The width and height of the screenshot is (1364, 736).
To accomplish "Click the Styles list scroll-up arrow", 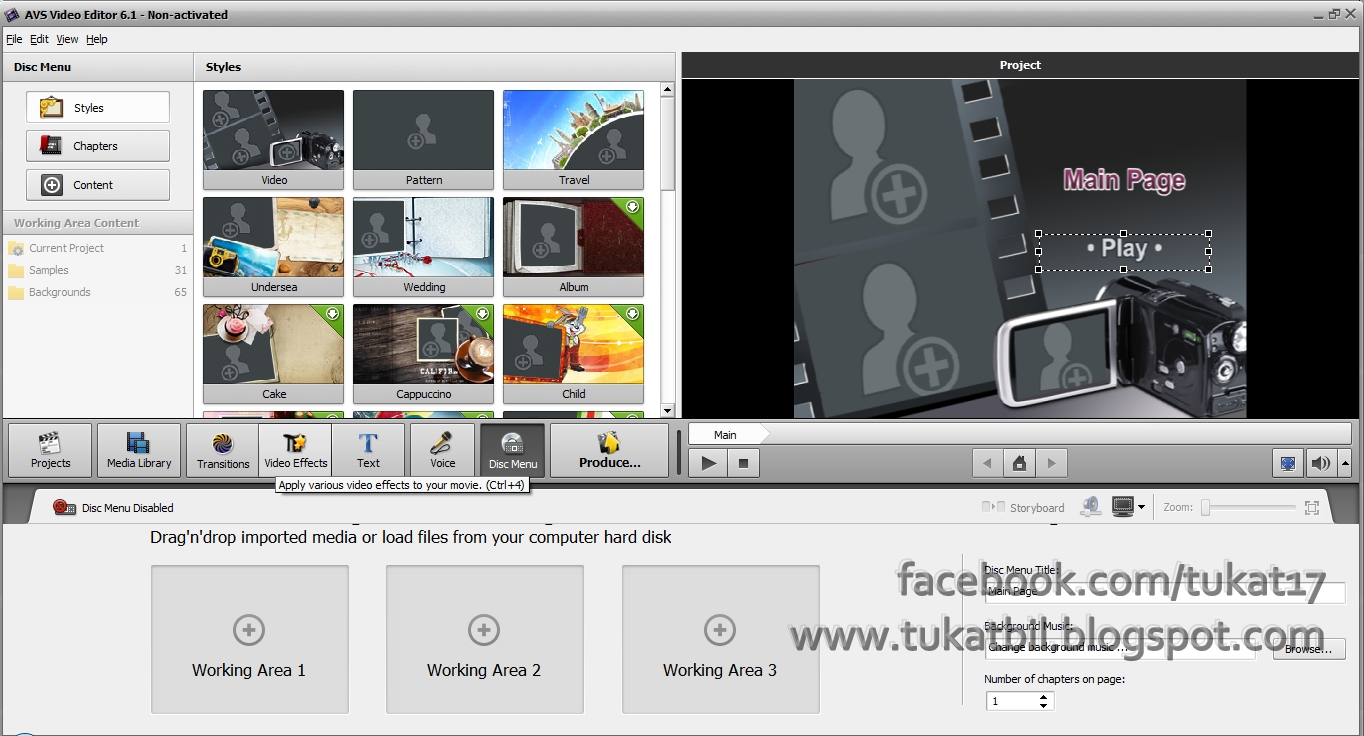I will point(667,90).
